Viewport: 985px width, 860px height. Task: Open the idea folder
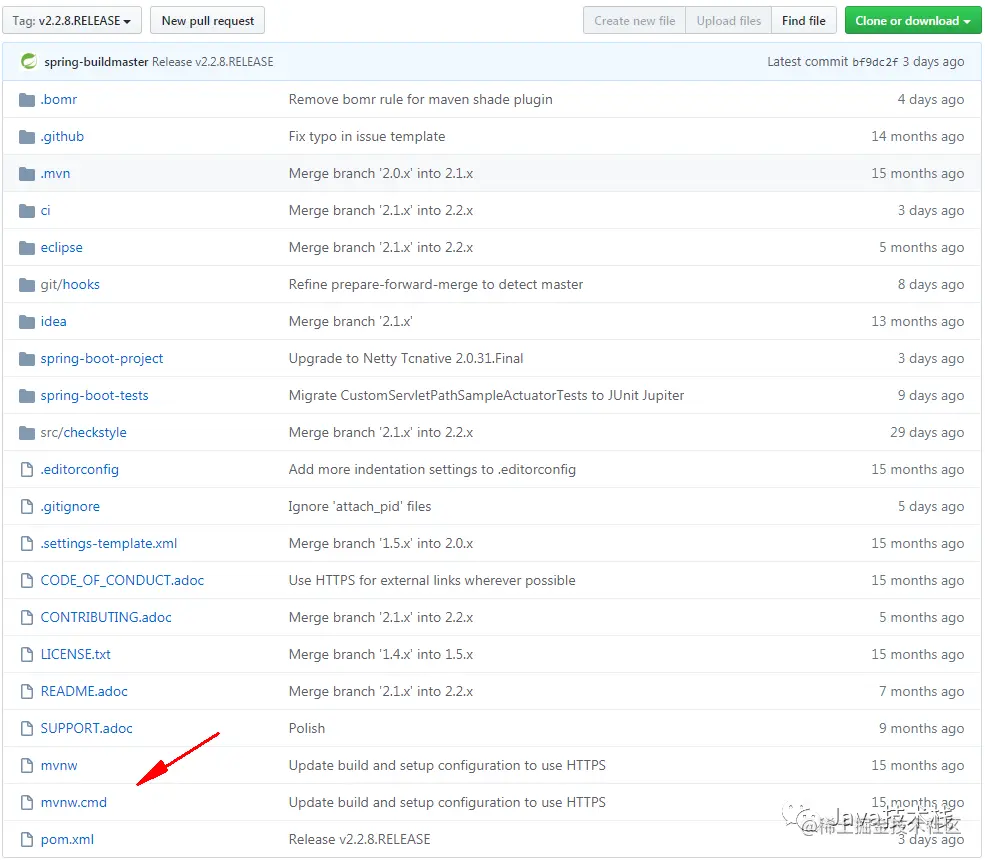click(x=53, y=322)
